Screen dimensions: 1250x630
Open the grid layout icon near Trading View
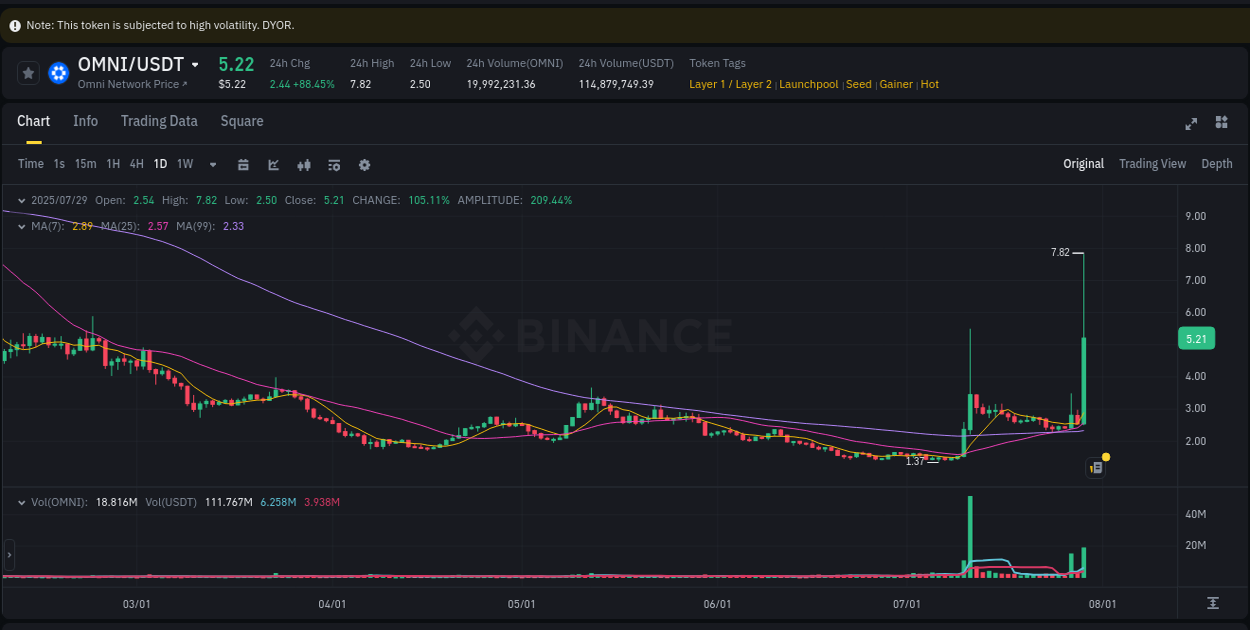[x=1221, y=124]
